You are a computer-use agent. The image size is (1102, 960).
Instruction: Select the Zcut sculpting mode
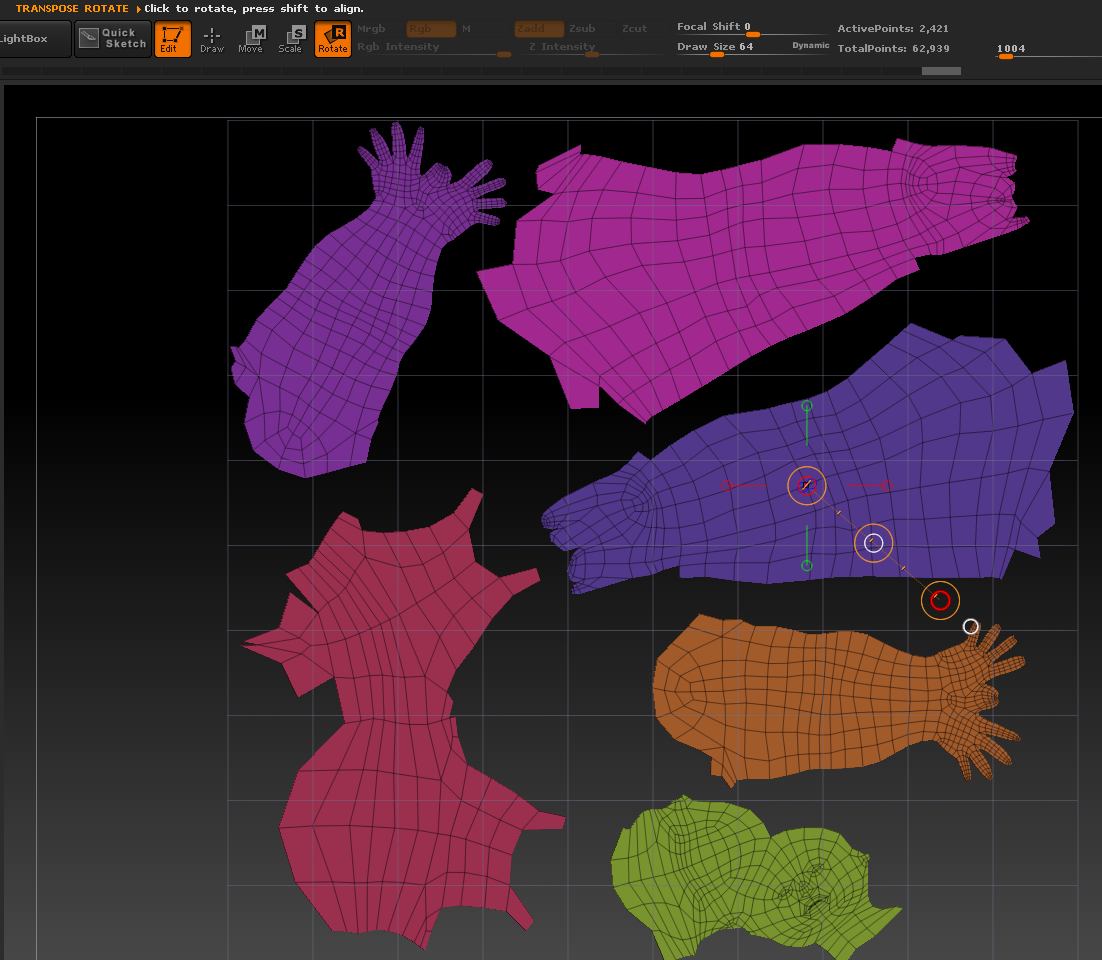click(633, 29)
